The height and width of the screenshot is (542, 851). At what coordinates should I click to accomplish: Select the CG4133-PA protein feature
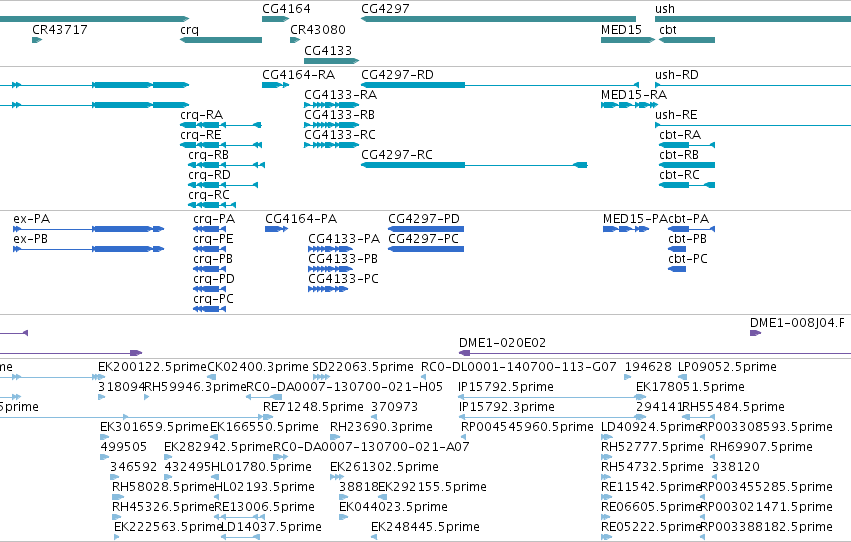point(330,249)
